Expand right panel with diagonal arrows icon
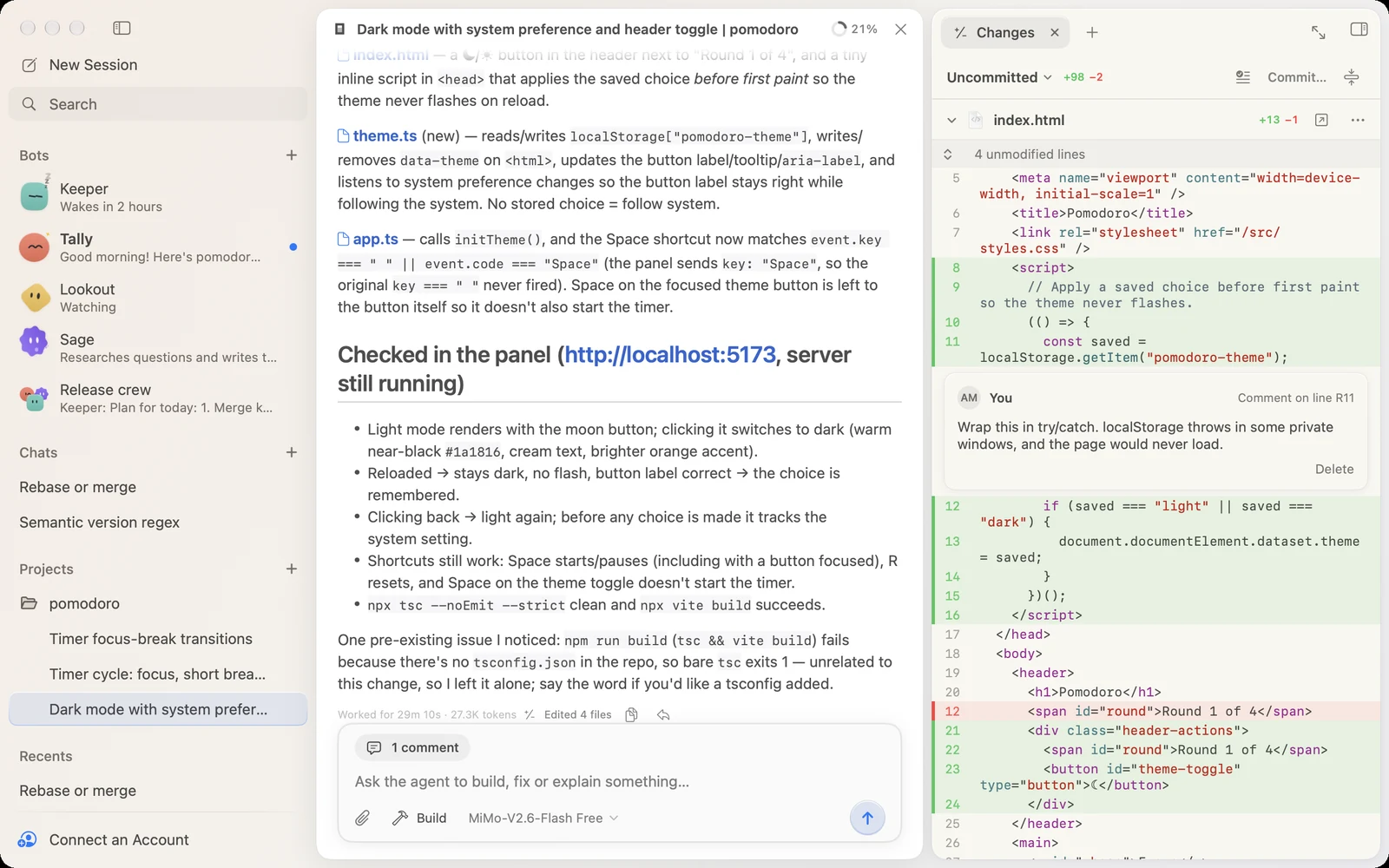1389x868 pixels. click(x=1319, y=32)
